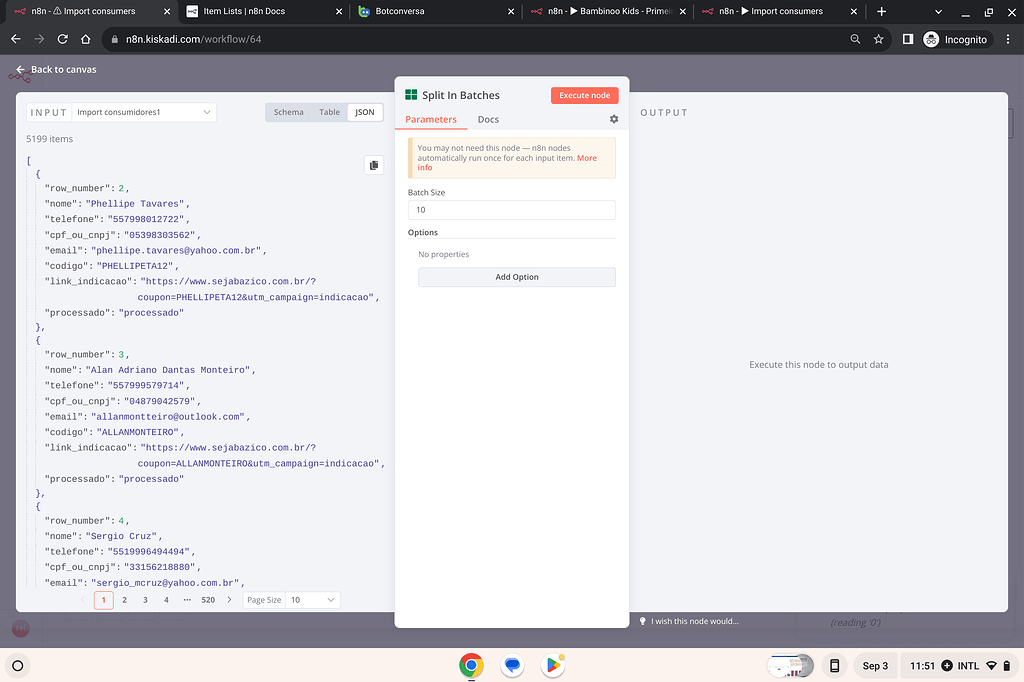Viewport: 1024px width, 682px height.
Task: Click the Batch Size input field
Action: (512, 210)
